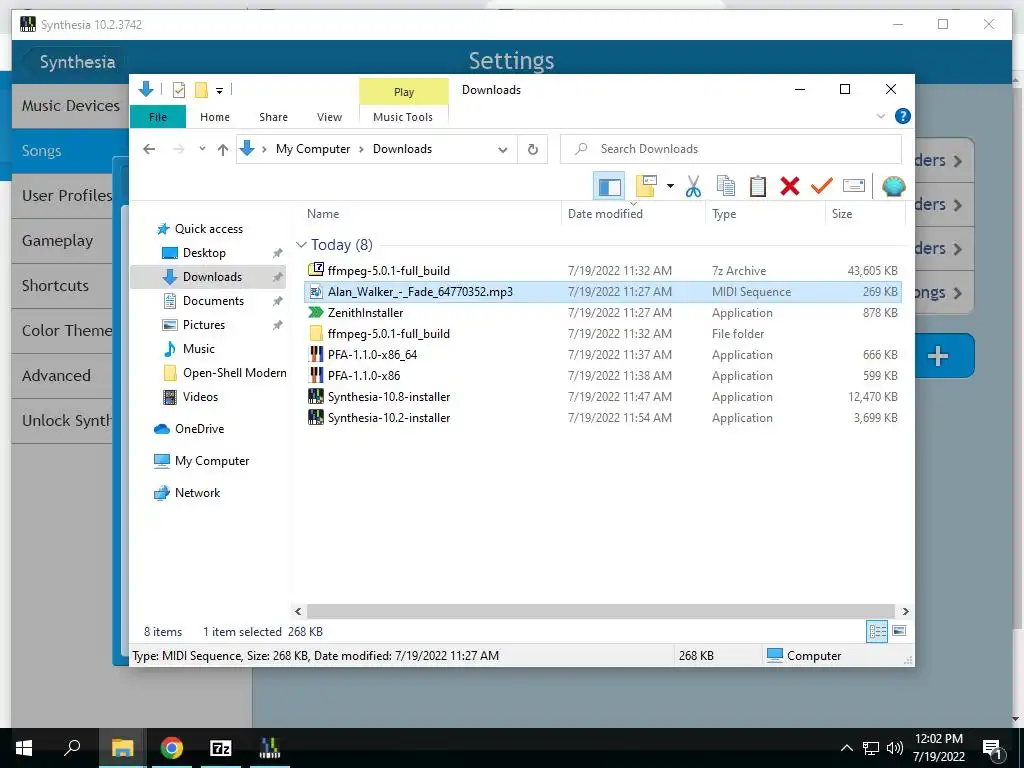The width and height of the screenshot is (1024, 768).
Task: Select the ZenithInstaller file
Action: coord(603,313)
